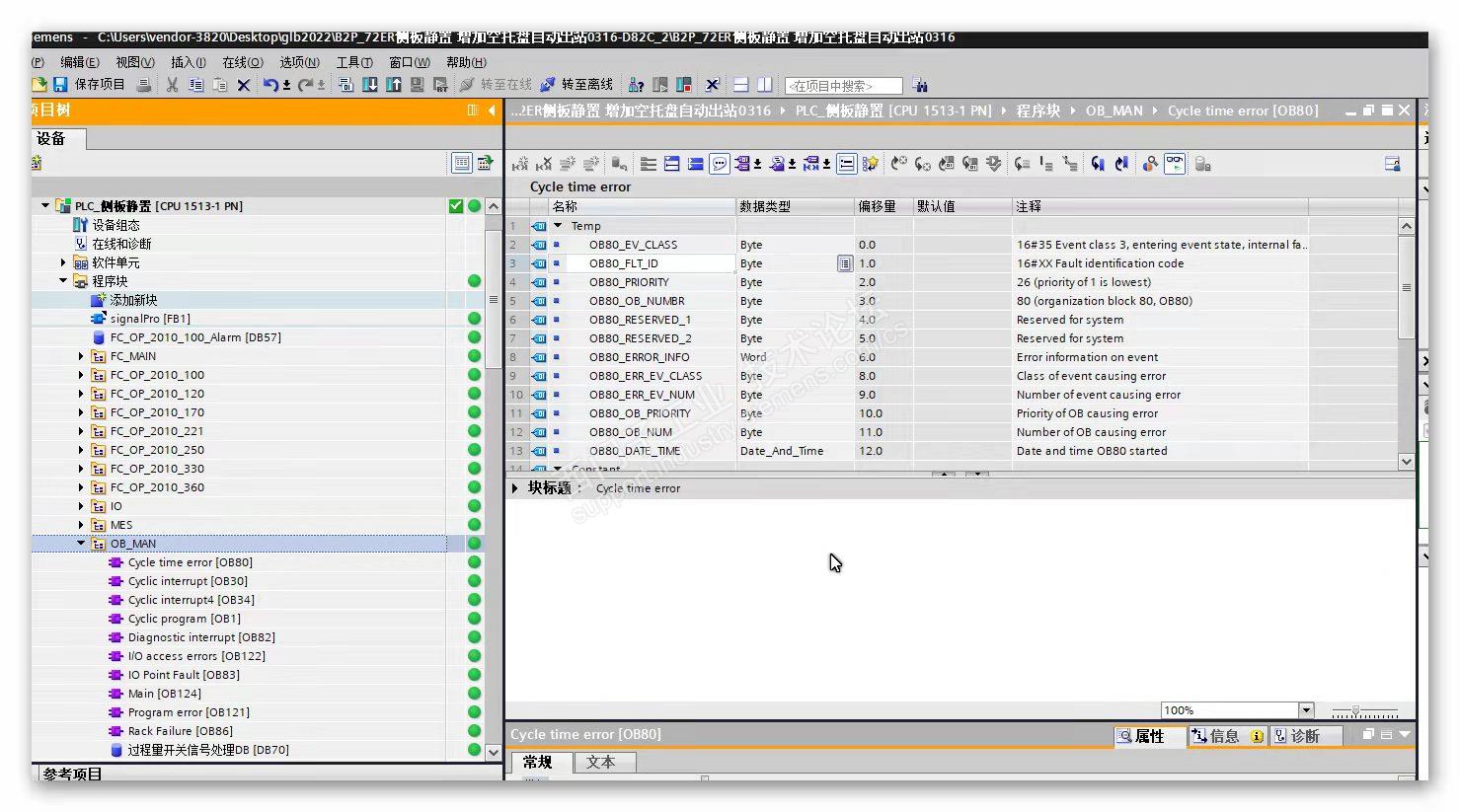The width and height of the screenshot is (1460, 812).
Task: Toggle the comment bubble icon in editor toolbar
Action: (x=720, y=164)
